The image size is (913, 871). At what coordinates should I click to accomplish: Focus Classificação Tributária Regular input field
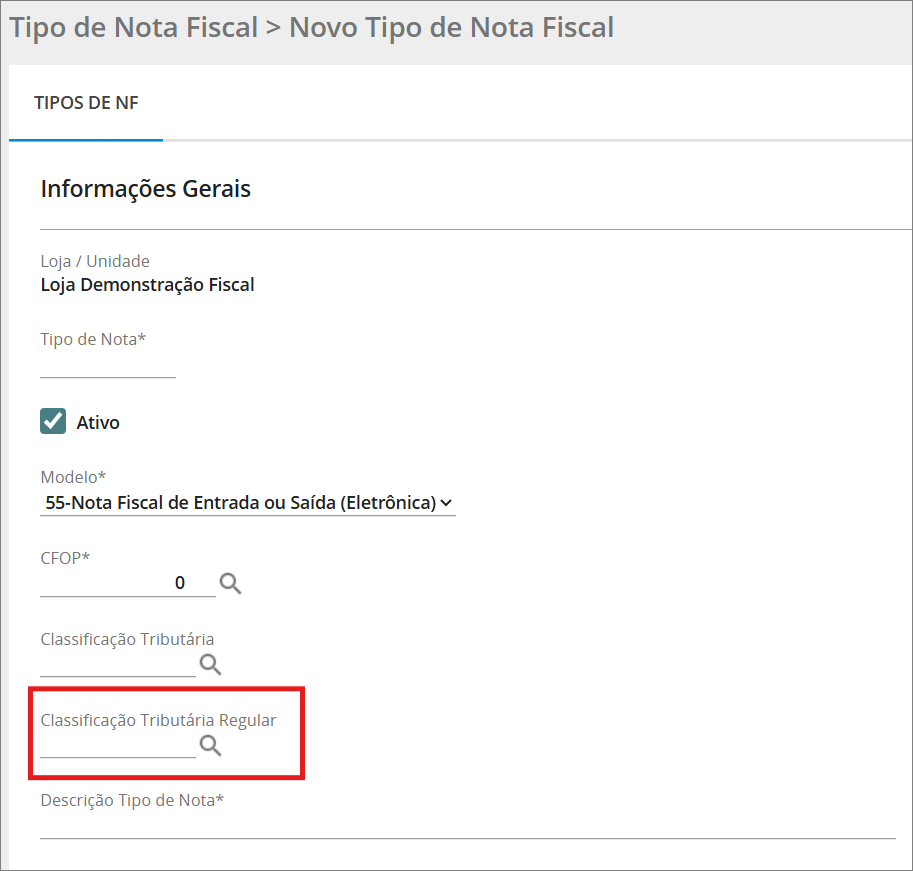click(x=118, y=745)
